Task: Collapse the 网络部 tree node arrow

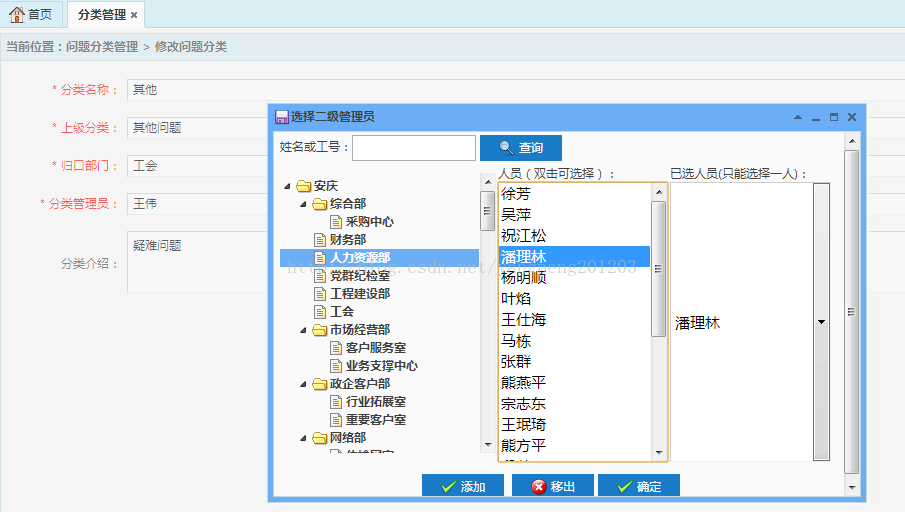Action: [x=303, y=438]
